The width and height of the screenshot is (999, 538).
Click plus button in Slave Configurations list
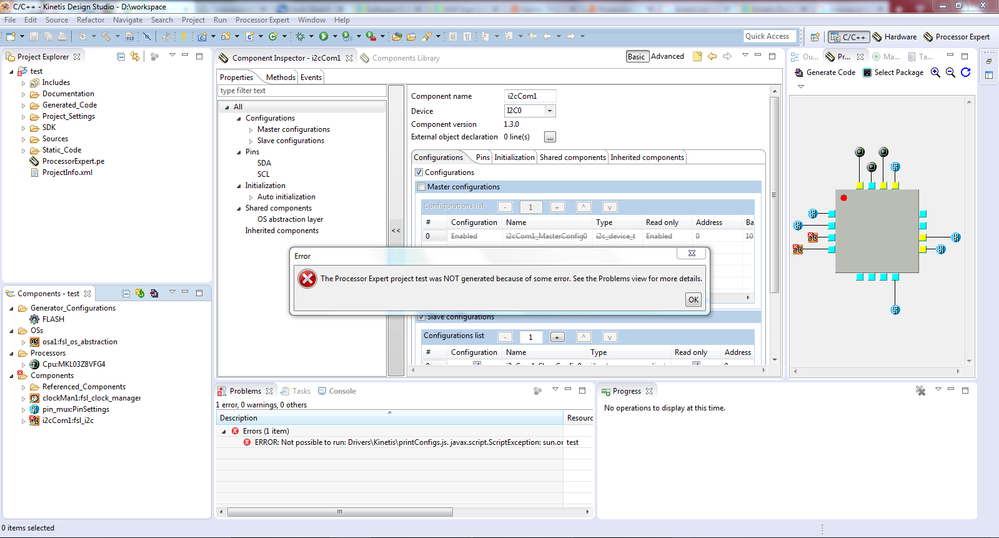click(557, 337)
